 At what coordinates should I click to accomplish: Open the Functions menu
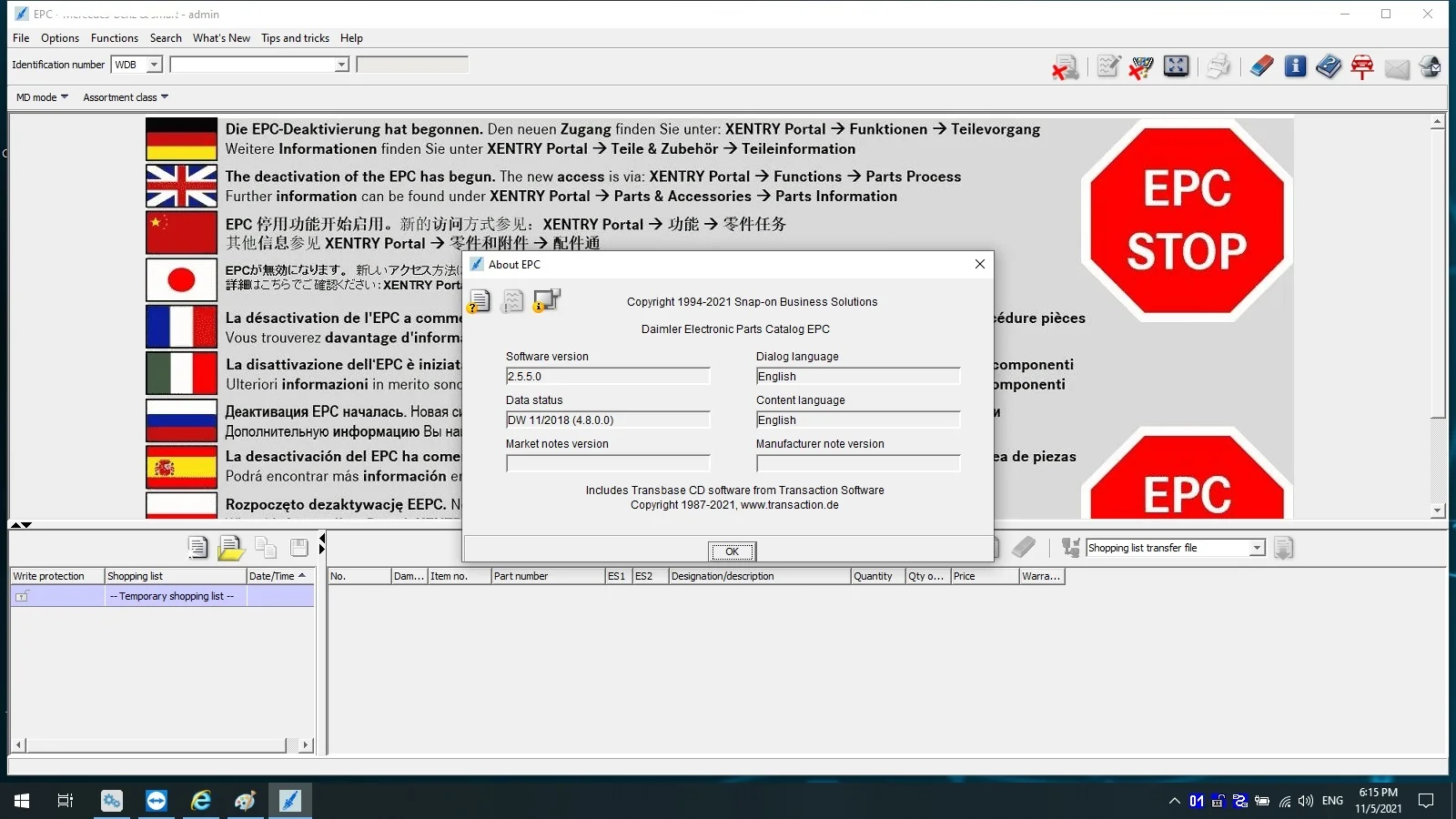coord(115,38)
